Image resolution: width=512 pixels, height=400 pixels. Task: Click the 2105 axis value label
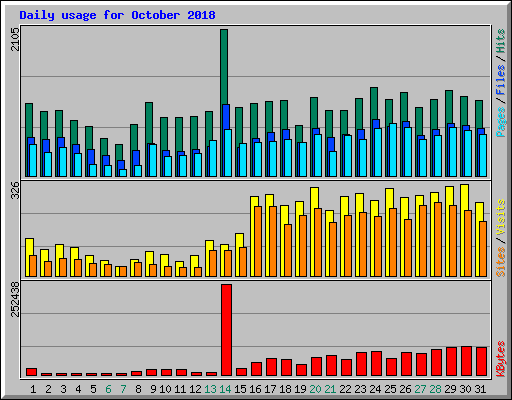click(x=15, y=39)
